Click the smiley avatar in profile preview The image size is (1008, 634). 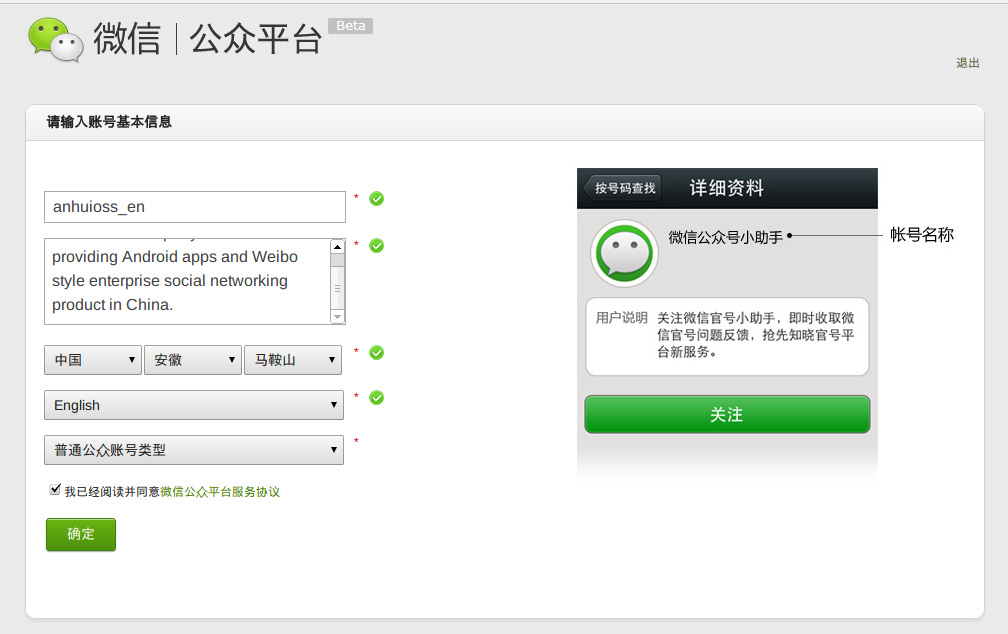[x=623, y=253]
